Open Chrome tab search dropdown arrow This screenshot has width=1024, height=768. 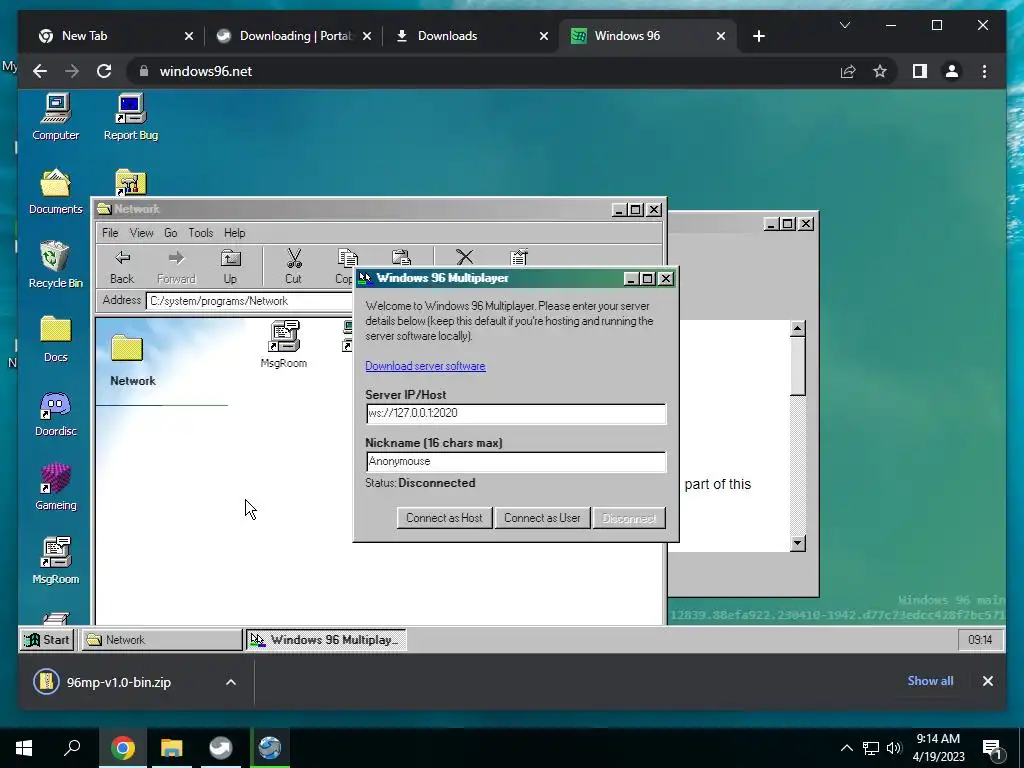pyautogui.click(x=844, y=25)
